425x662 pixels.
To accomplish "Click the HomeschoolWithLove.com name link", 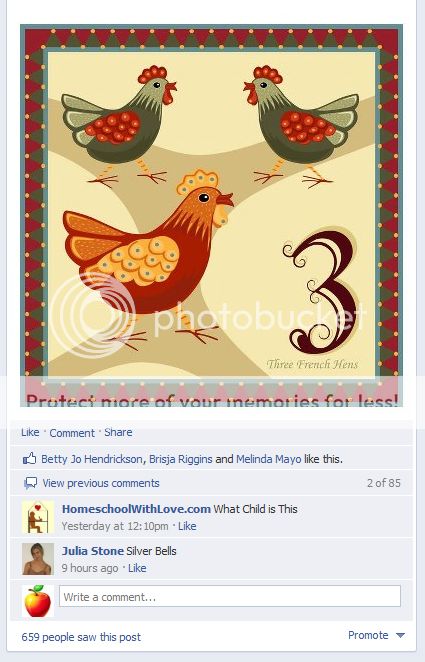I will tap(136, 509).
